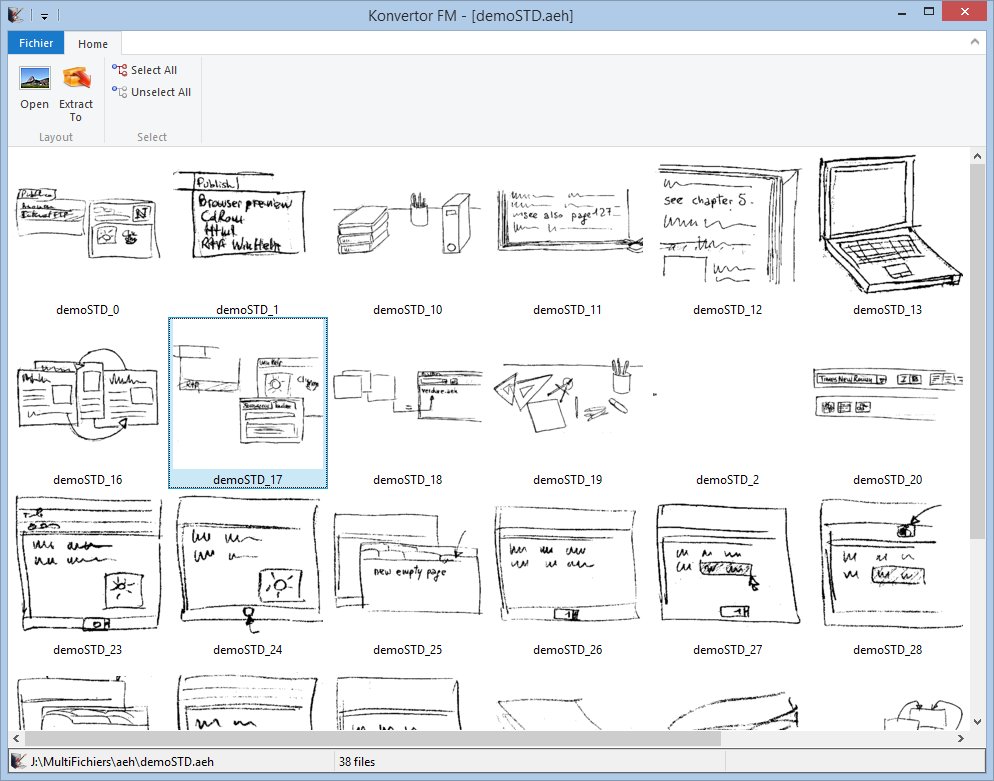
Task: Select the demoSTD_11 thumbnail
Action: [568, 220]
